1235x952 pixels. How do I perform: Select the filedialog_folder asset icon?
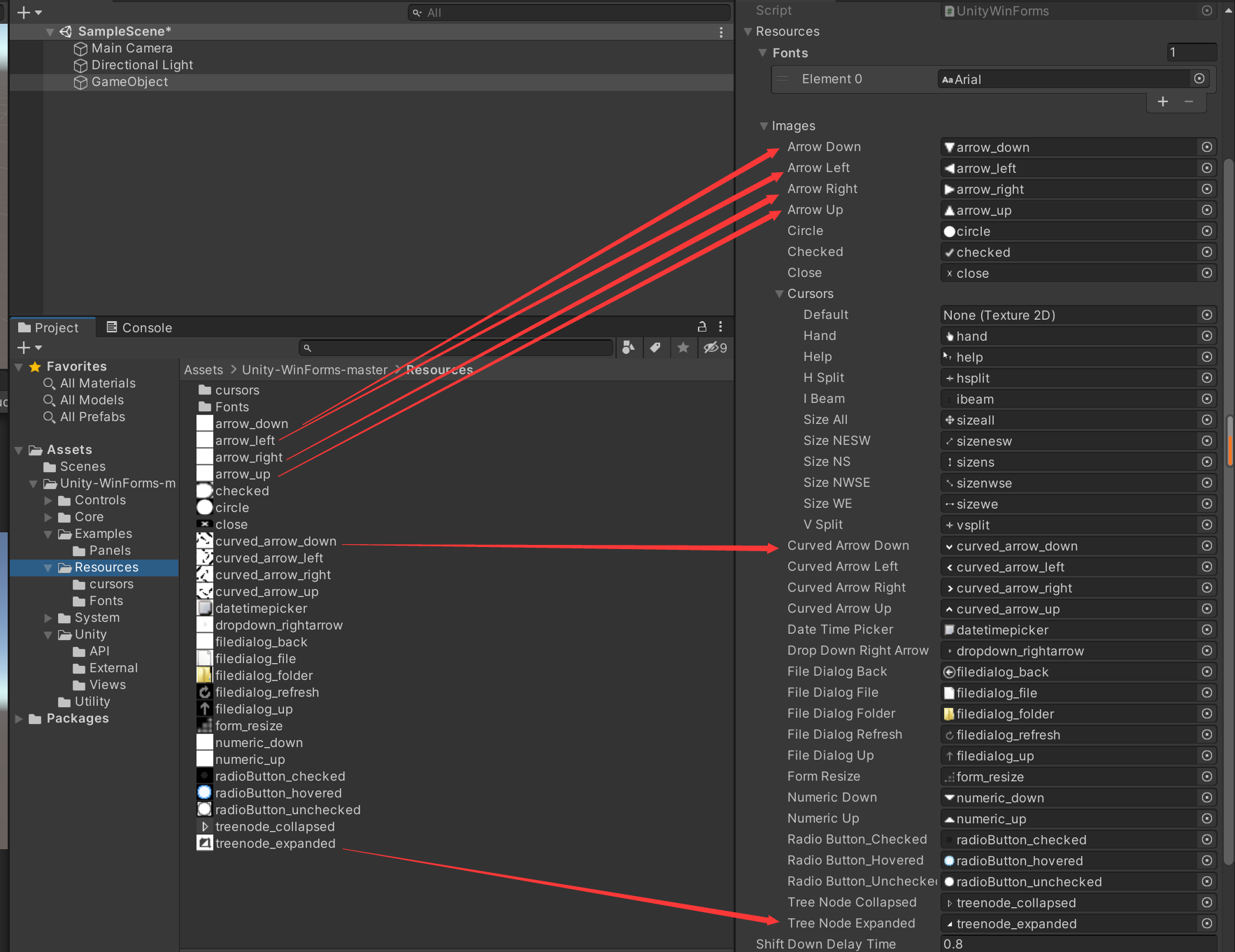[204, 675]
